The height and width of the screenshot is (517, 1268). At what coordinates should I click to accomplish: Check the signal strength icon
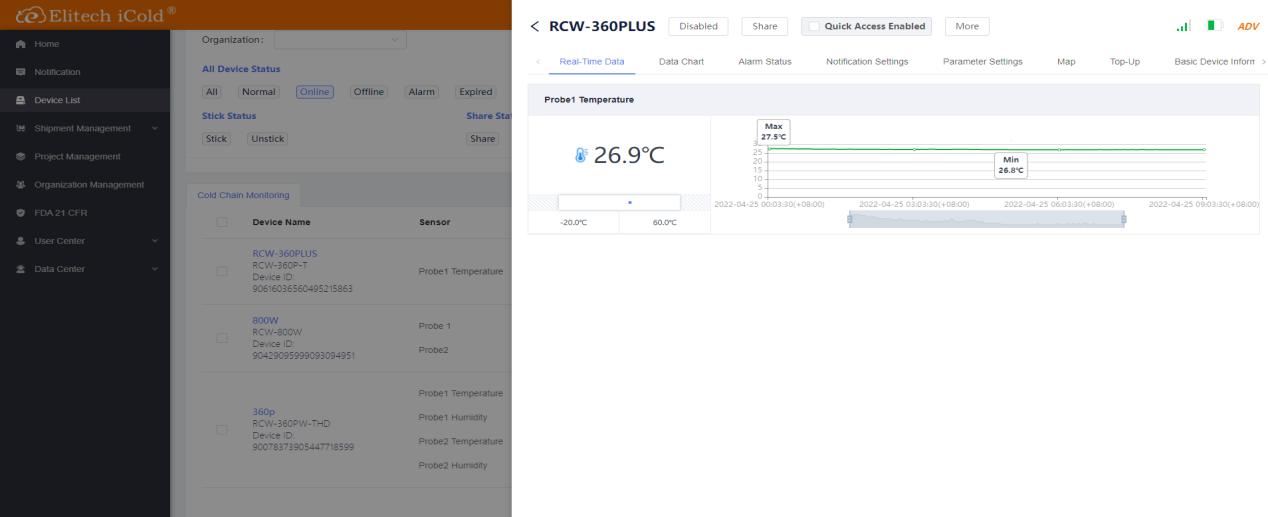point(1184,26)
